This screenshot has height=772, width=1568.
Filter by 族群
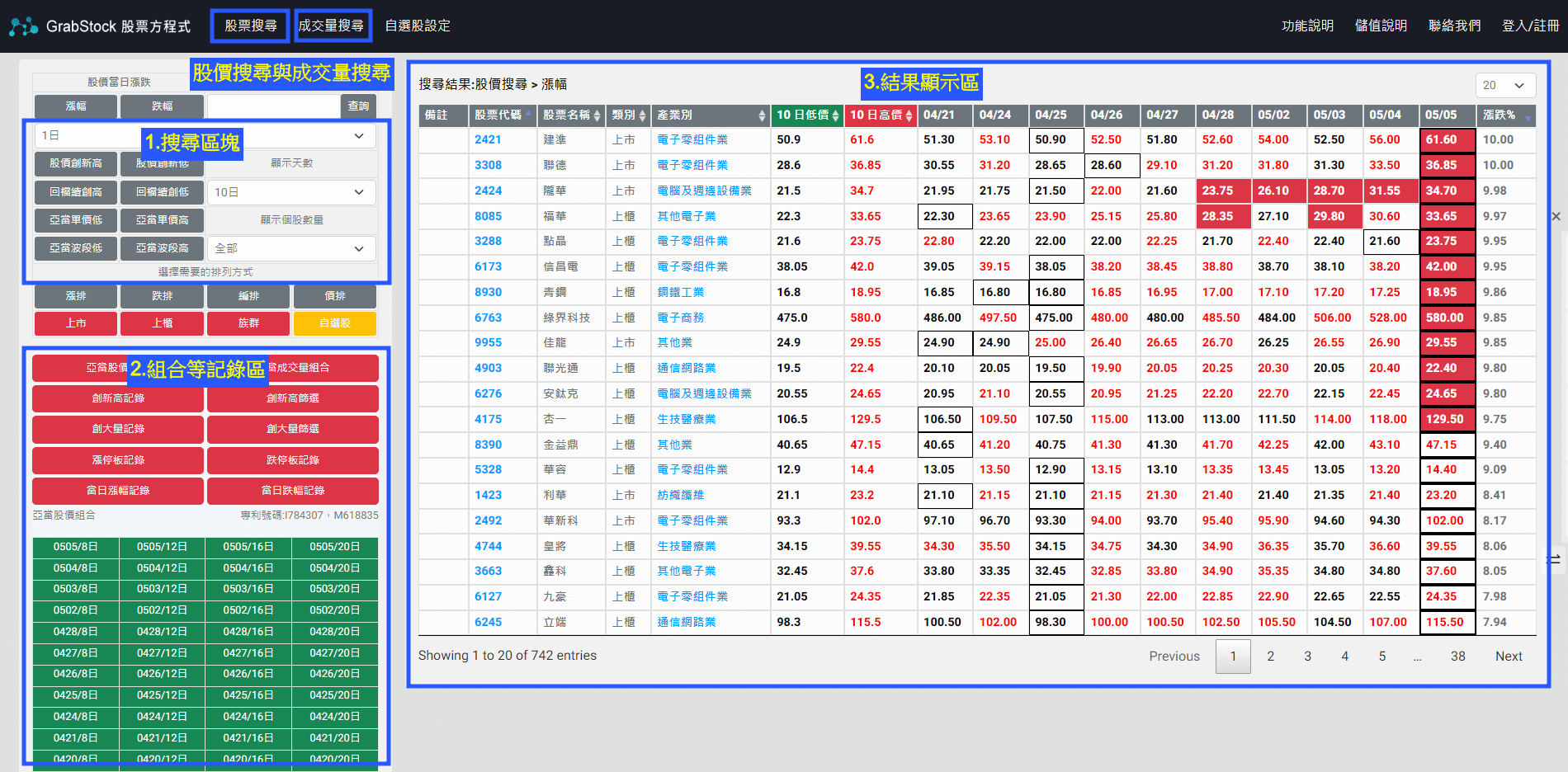tap(248, 323)
